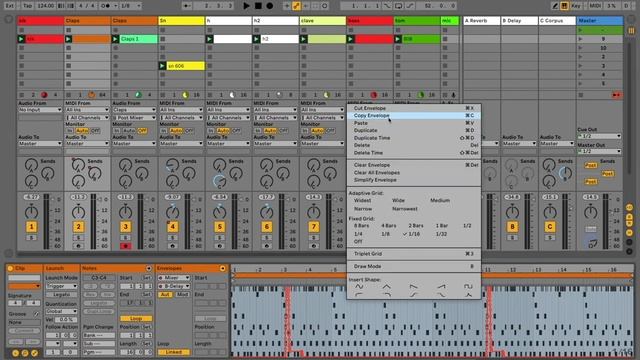Toggle the computer MIDI keyboard icon
Image resolution: width=640 pixels, height=360 pixels.
564,6
